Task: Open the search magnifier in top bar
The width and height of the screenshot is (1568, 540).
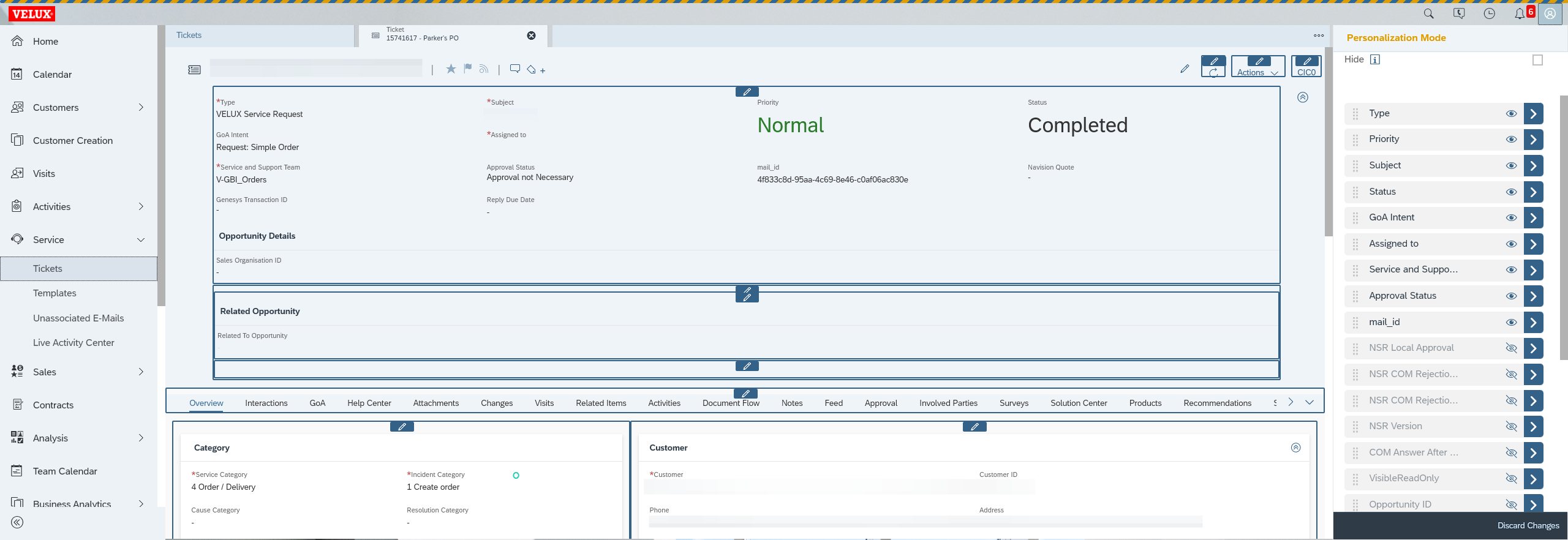Action: pos(1428,13)
